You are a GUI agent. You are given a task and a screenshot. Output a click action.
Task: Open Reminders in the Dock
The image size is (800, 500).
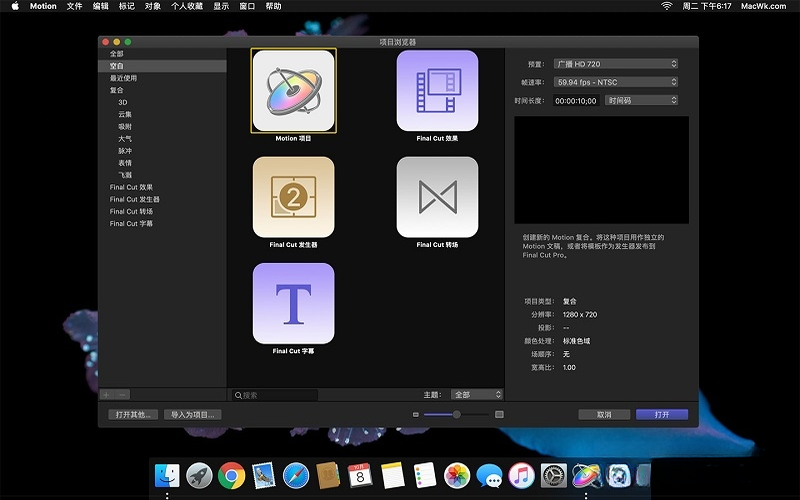point(424,476)
